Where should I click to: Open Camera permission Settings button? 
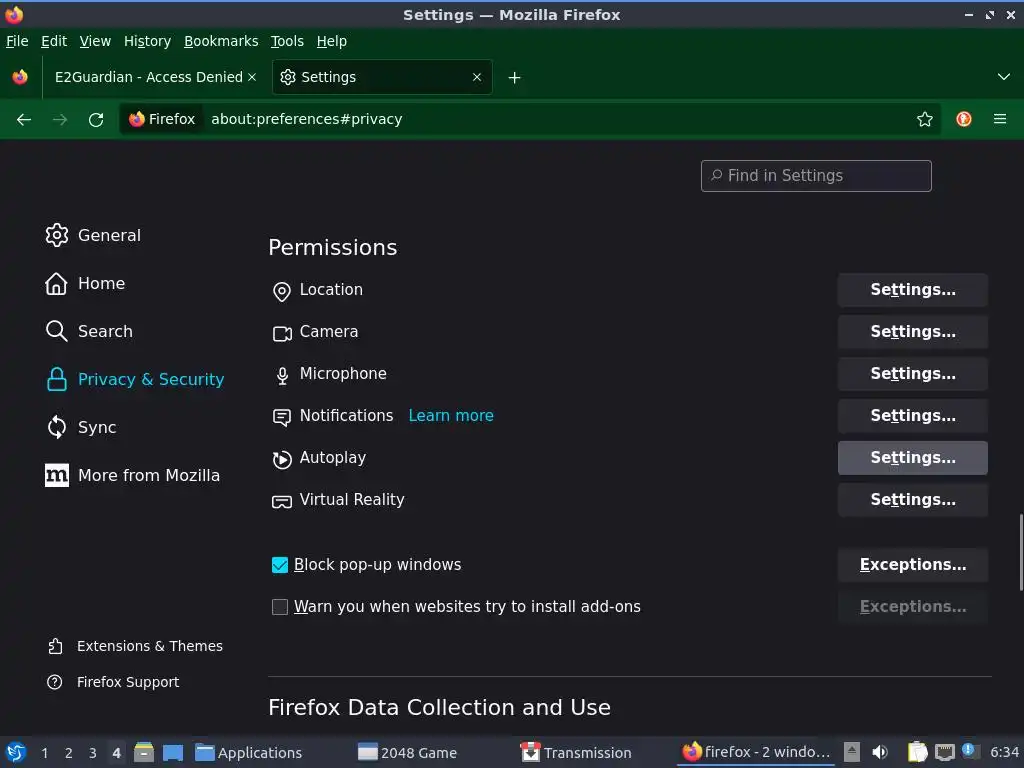coord(912,332)
